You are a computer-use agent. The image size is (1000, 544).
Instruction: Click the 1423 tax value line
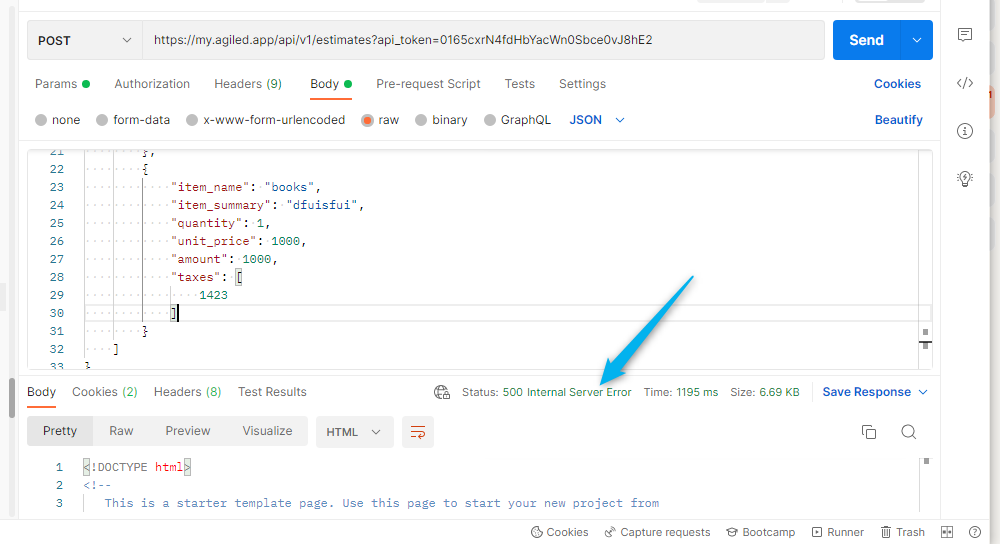point(213,295)
